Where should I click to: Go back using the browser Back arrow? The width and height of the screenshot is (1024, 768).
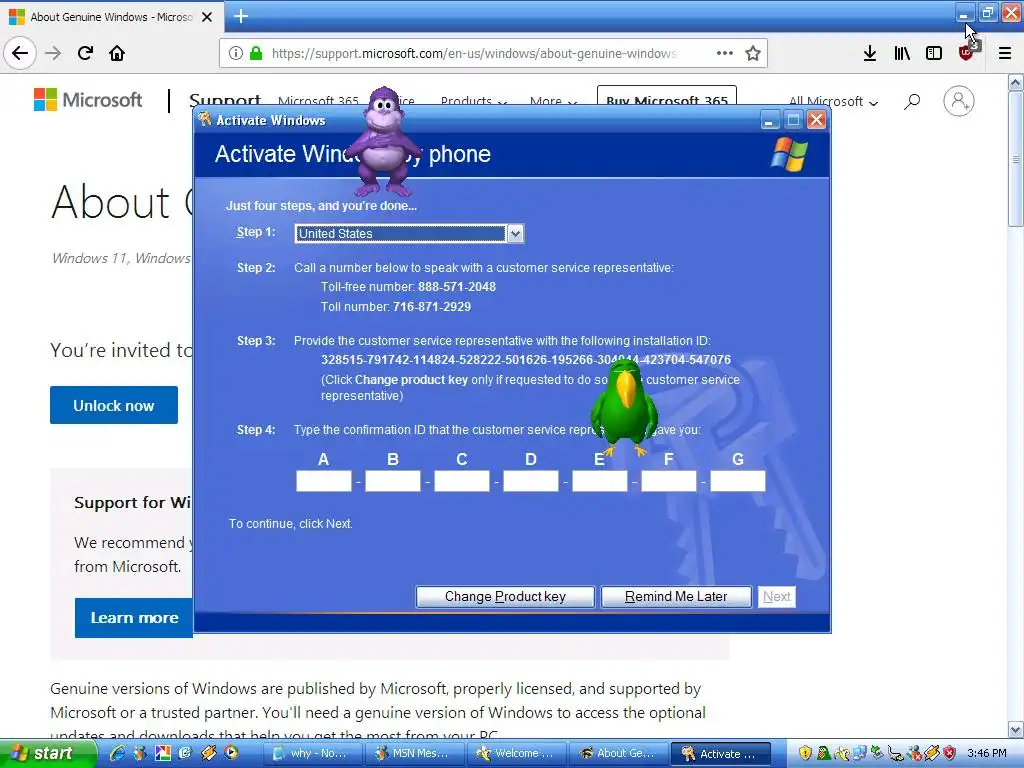pos(20,53)
